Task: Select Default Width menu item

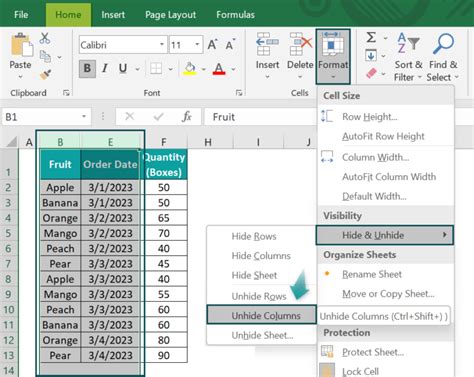Action: tap(386, 196)
